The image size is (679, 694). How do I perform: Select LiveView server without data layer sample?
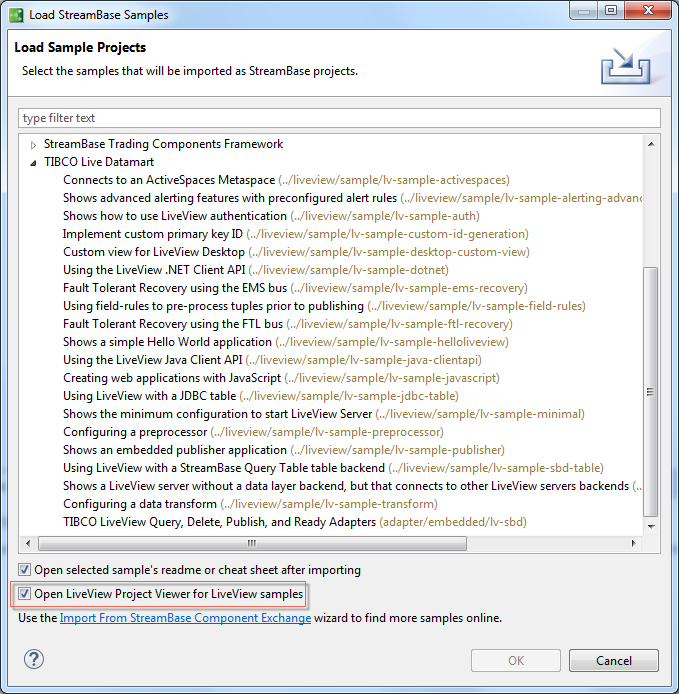point(352,486)
